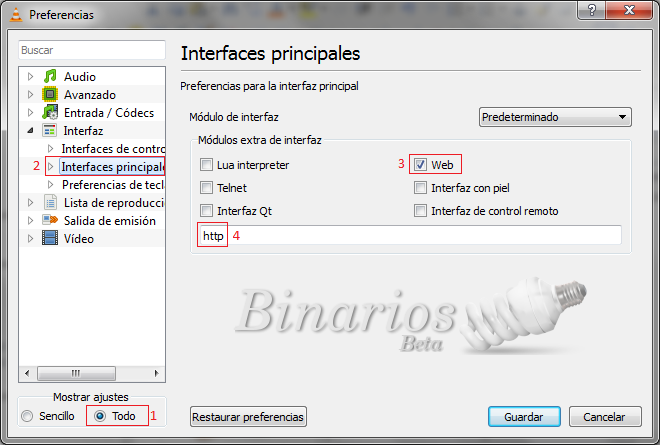Click the Avanzado gears icon
This screenshot has height=445, width=660.
pyautogui.click(x=49, y=95)
